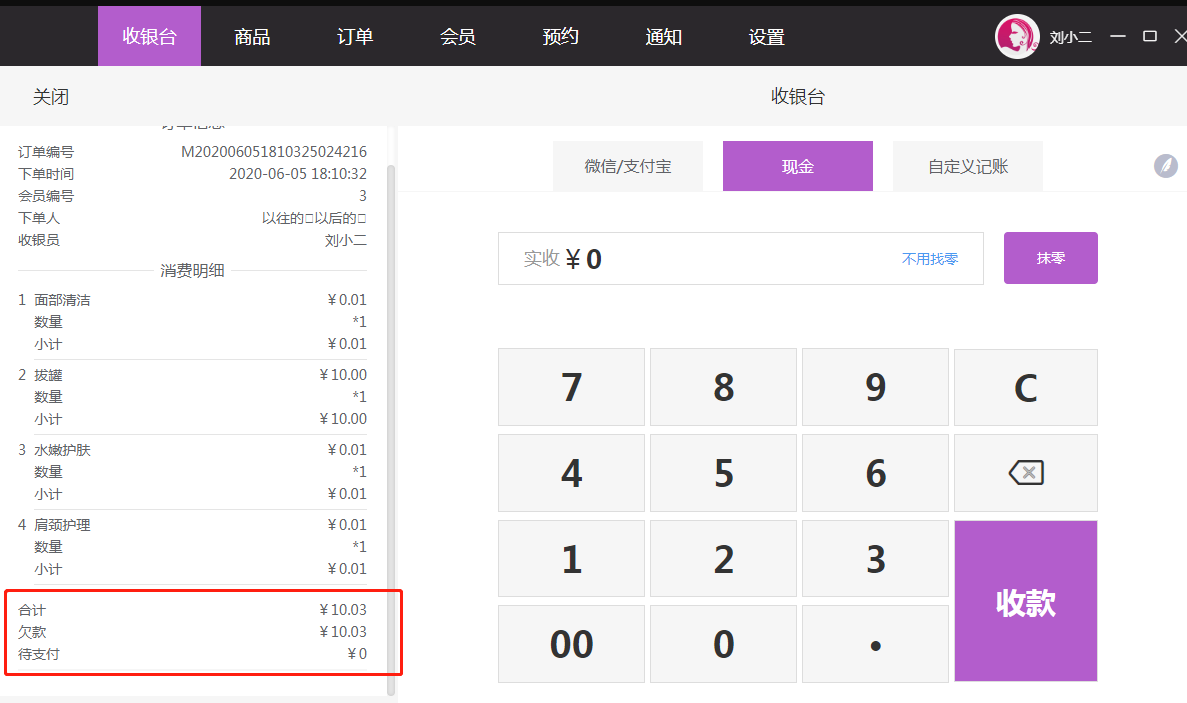Maximize the application window
1187x703 pixels.
pos(1150,36)
